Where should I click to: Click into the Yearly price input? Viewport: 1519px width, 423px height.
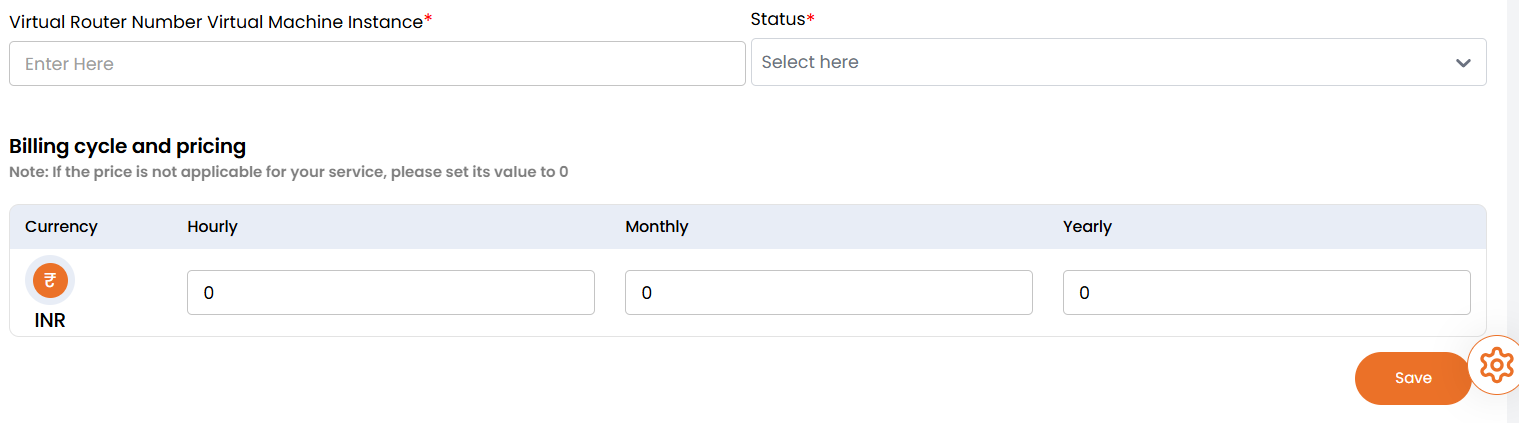[1266, 293]
